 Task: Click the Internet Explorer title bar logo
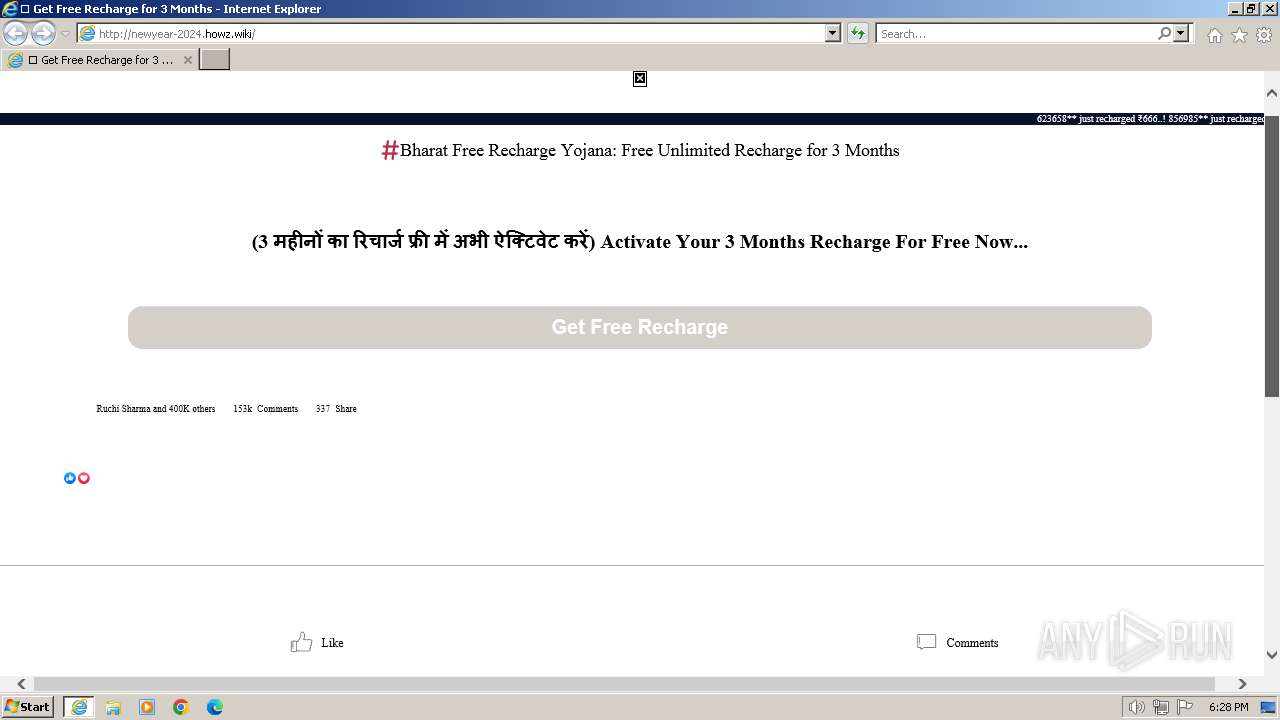tap(10, 9)
